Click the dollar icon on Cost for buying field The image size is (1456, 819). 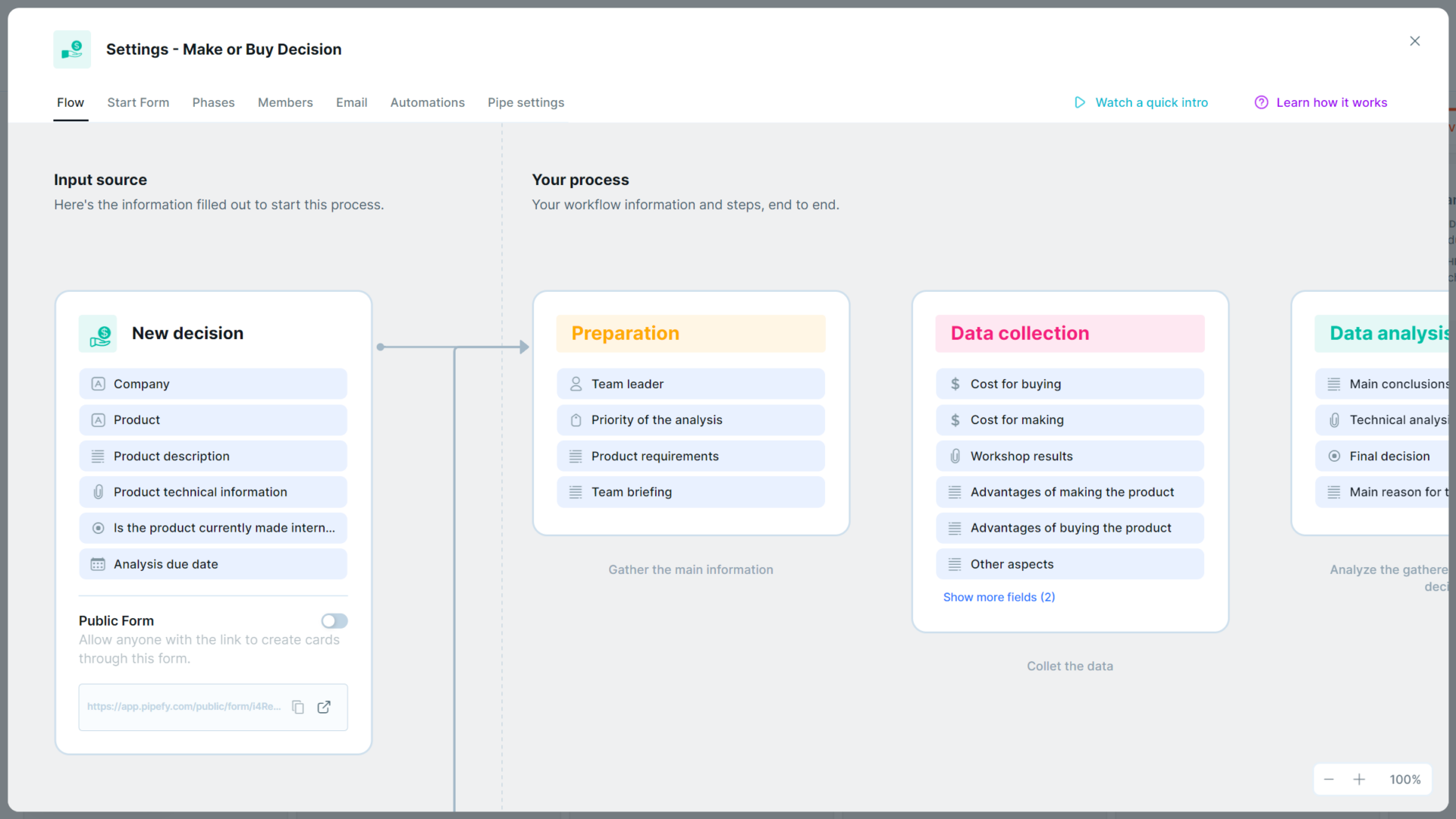(x=955, y=384)
